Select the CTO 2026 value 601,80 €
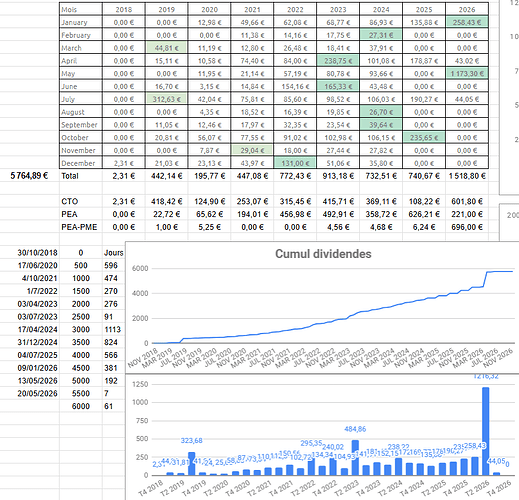The height and width of the screenshot is (500, 519). pos(467,201)
